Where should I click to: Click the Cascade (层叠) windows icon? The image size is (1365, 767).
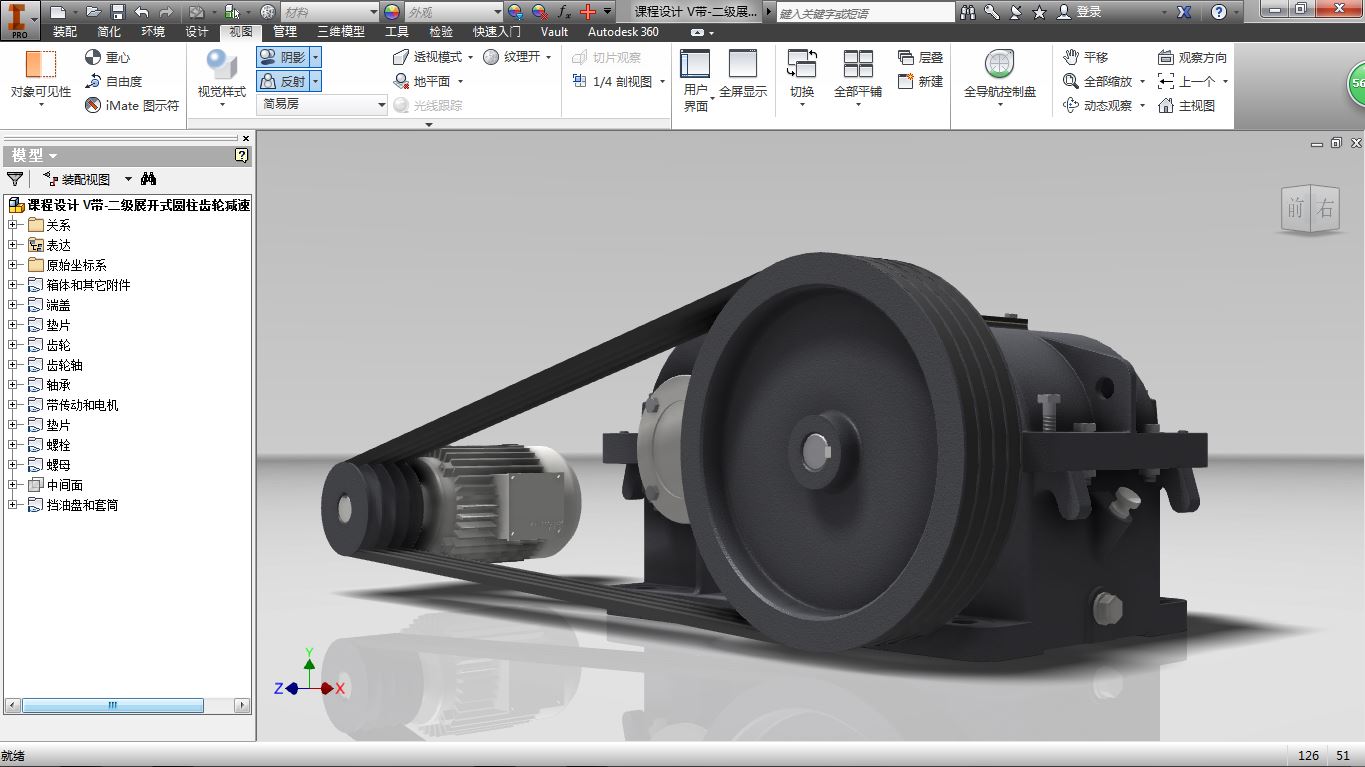point(906,57)
